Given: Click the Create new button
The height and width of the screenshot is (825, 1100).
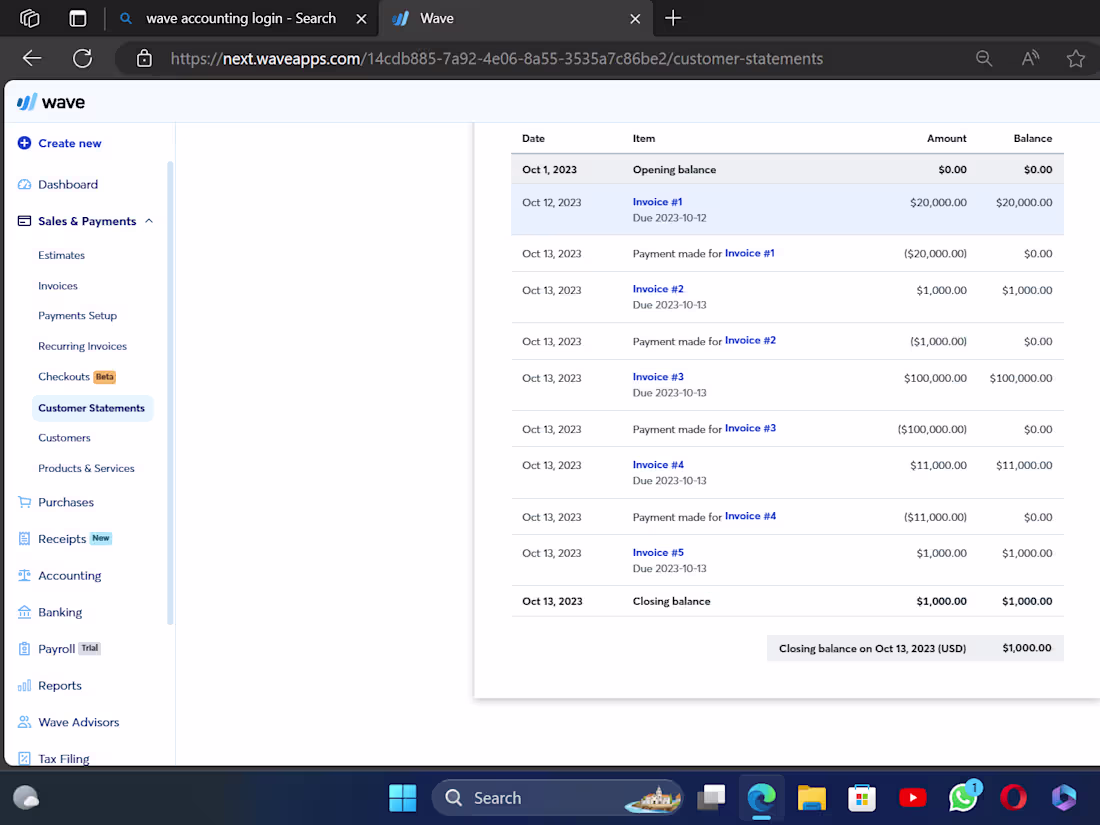Looking at the screenshot, I should tap(58, 143).
